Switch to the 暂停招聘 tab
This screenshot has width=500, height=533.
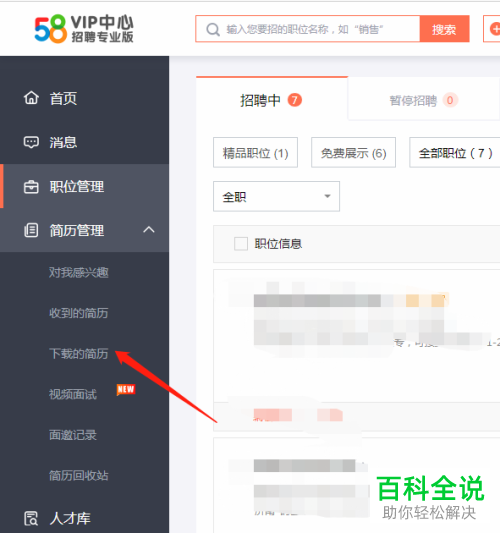(x=424, y=100)
